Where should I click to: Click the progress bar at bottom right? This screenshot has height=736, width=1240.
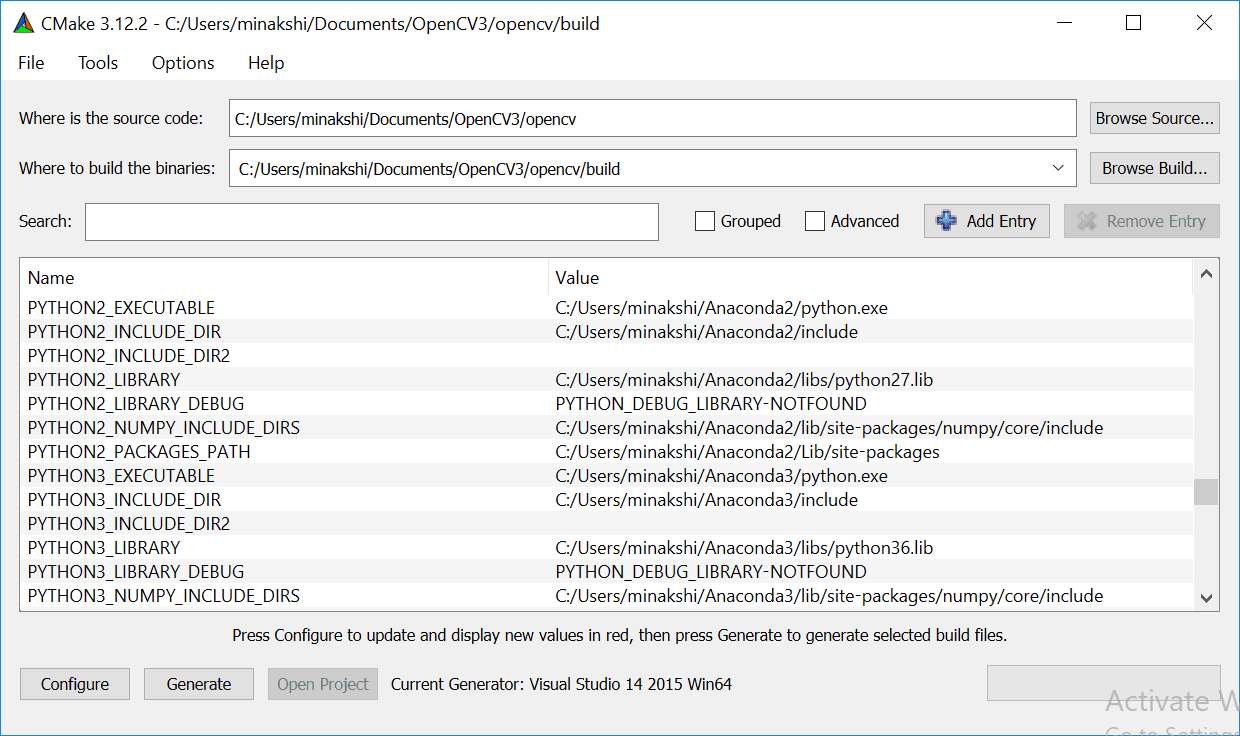point(1104,683)
